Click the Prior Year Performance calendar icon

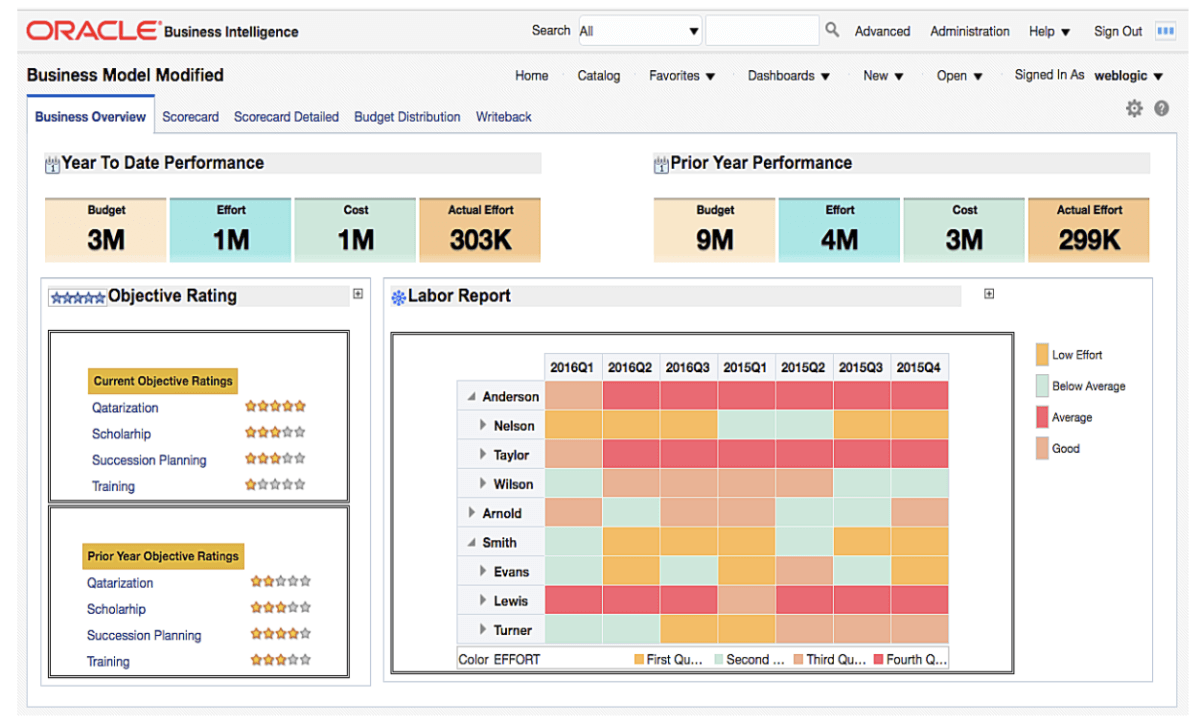(x=661, y=164)
